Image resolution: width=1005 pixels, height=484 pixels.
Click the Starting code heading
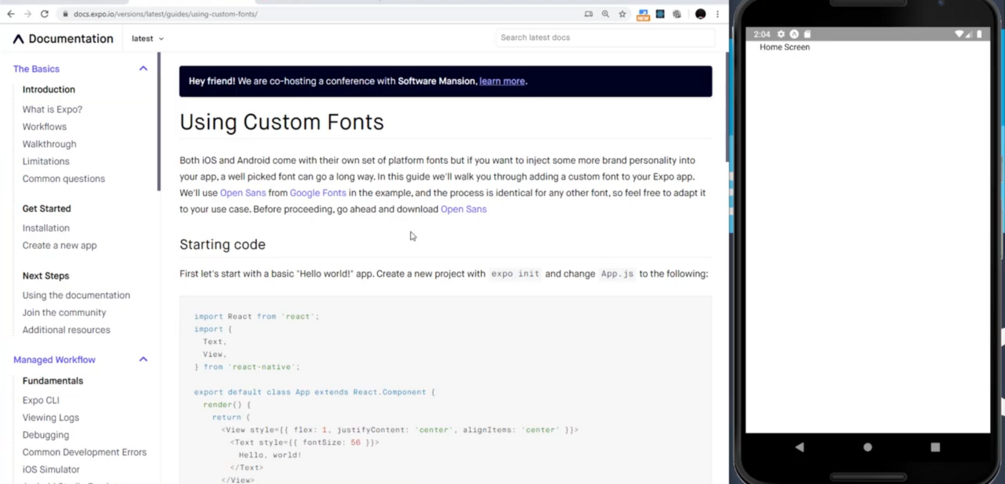click(x=222, y=245)
